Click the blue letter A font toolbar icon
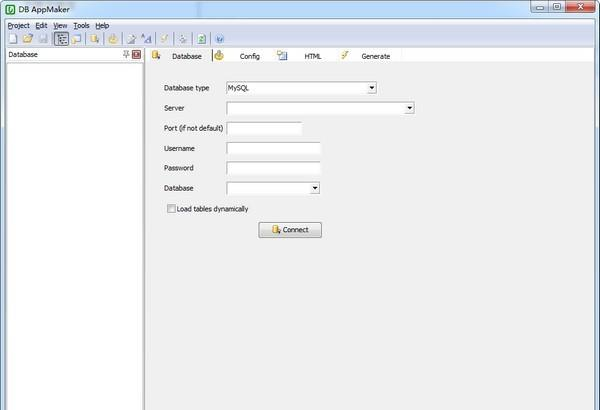This screenshot has height=410, width=600. [x=146, y=39]
